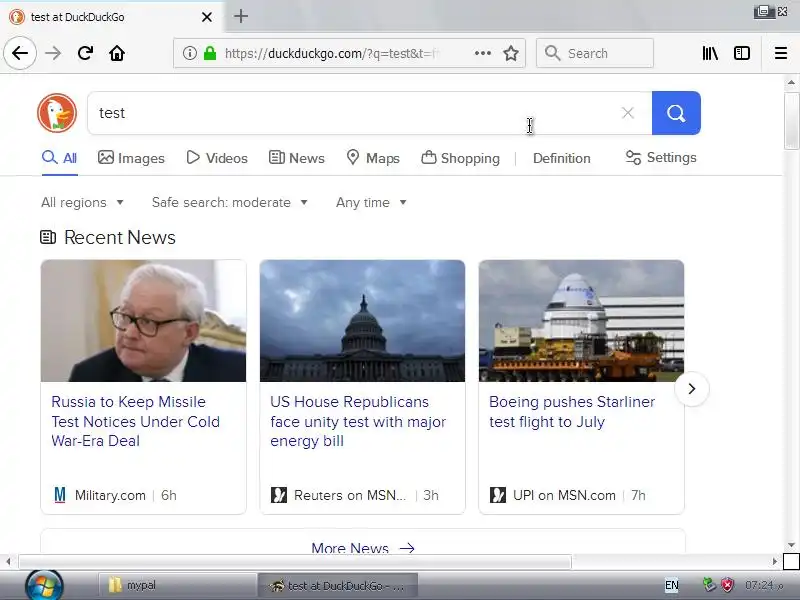Click the vertical scrollbar down arrow

791,545
